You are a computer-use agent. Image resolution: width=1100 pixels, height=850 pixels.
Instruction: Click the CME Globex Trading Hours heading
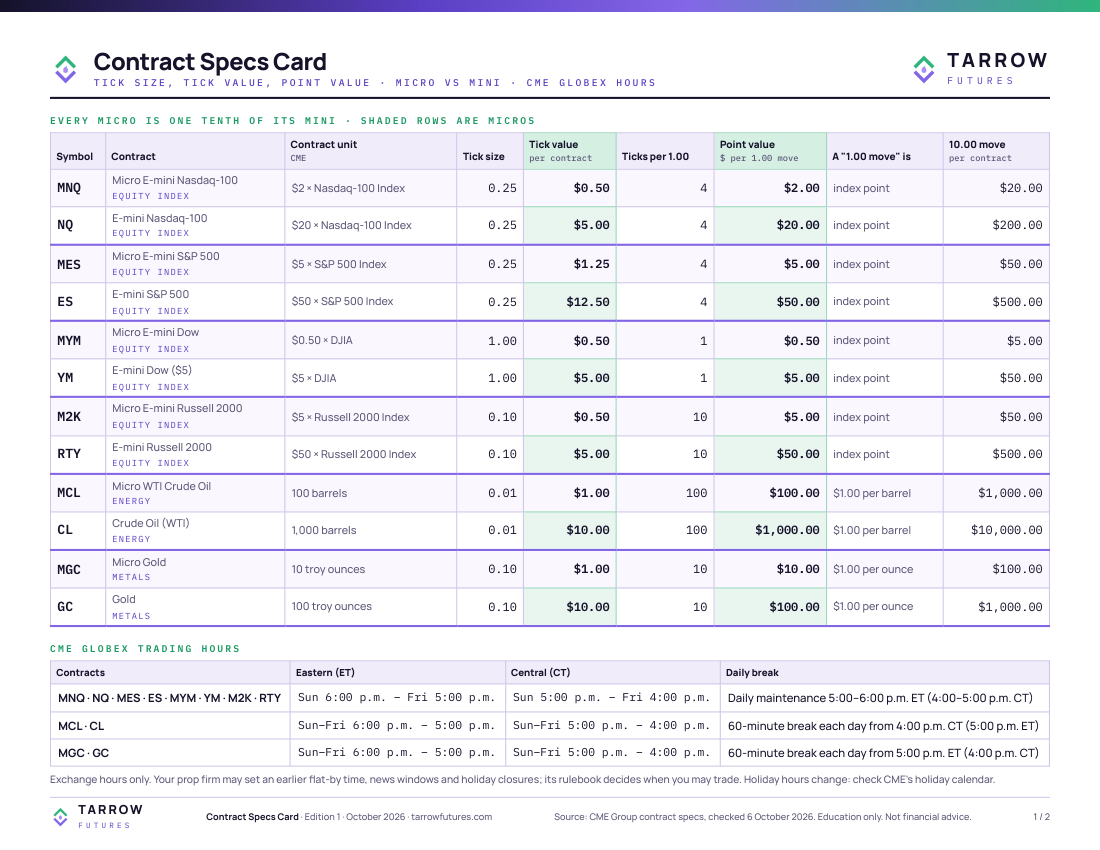145,649
